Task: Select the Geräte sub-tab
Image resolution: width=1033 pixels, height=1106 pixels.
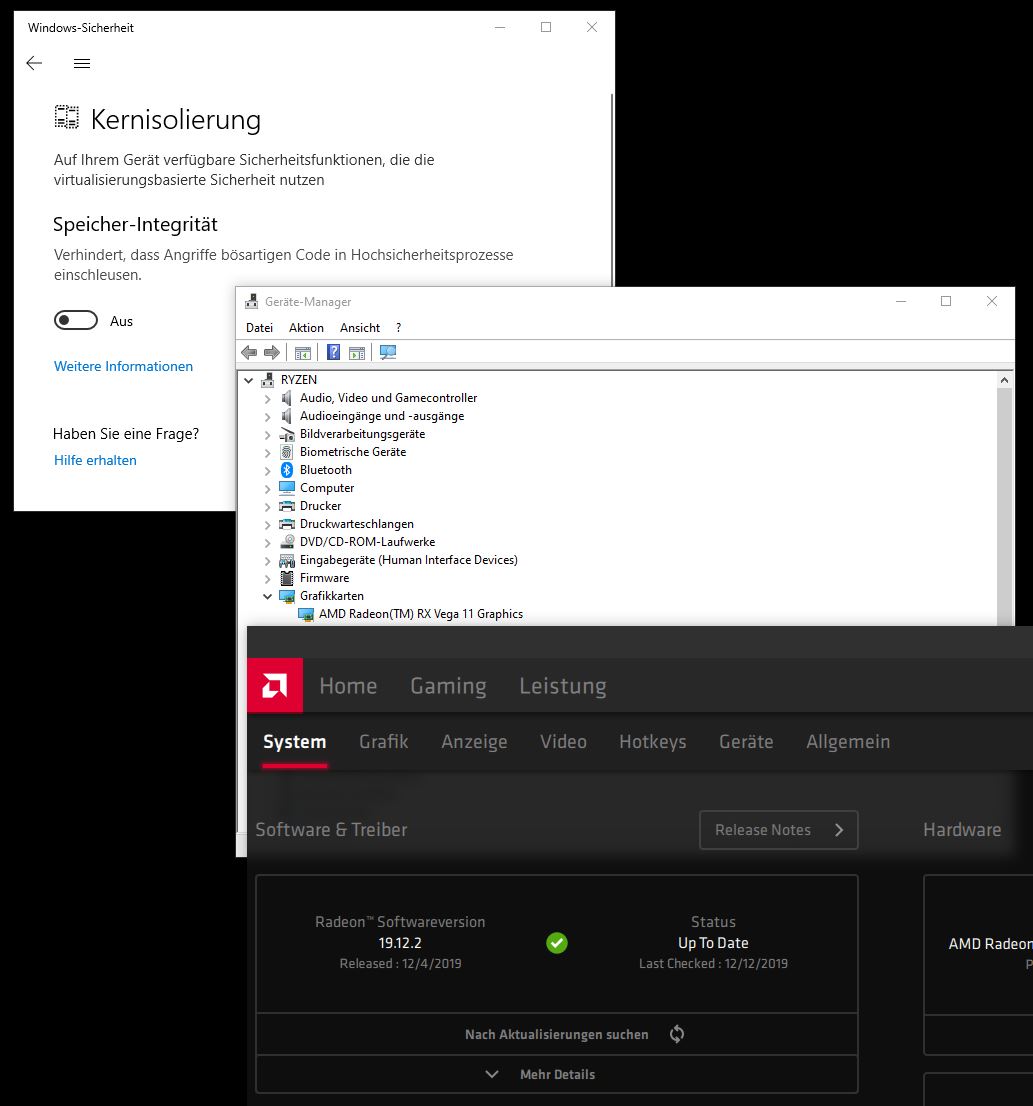Action: point(746,741)
